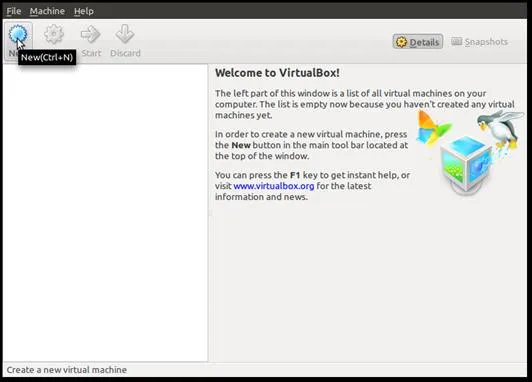Switch to the Snapshots view button
This screenshot has width=532, height=382.
pyautogui.click(x=479, y=42)
